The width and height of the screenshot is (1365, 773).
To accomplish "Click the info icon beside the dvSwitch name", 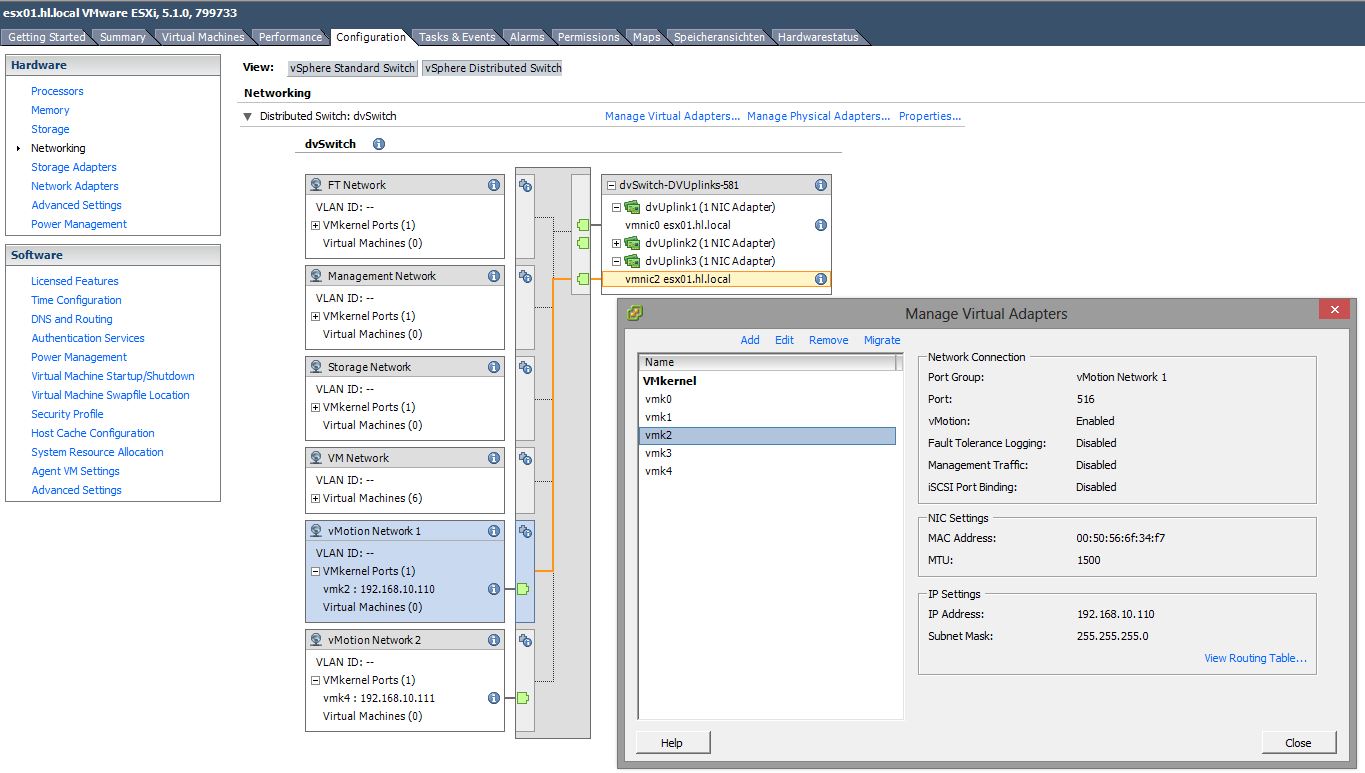I will tap(378, 143).
